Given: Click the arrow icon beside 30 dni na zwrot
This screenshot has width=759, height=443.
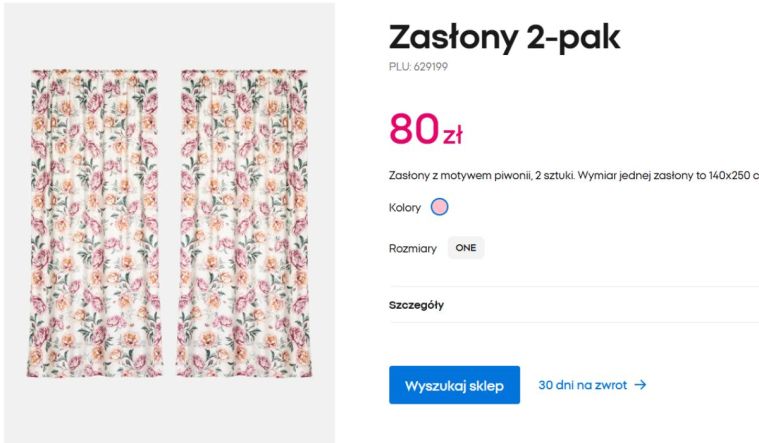Looking at the screenshot, I should (640, 385).
